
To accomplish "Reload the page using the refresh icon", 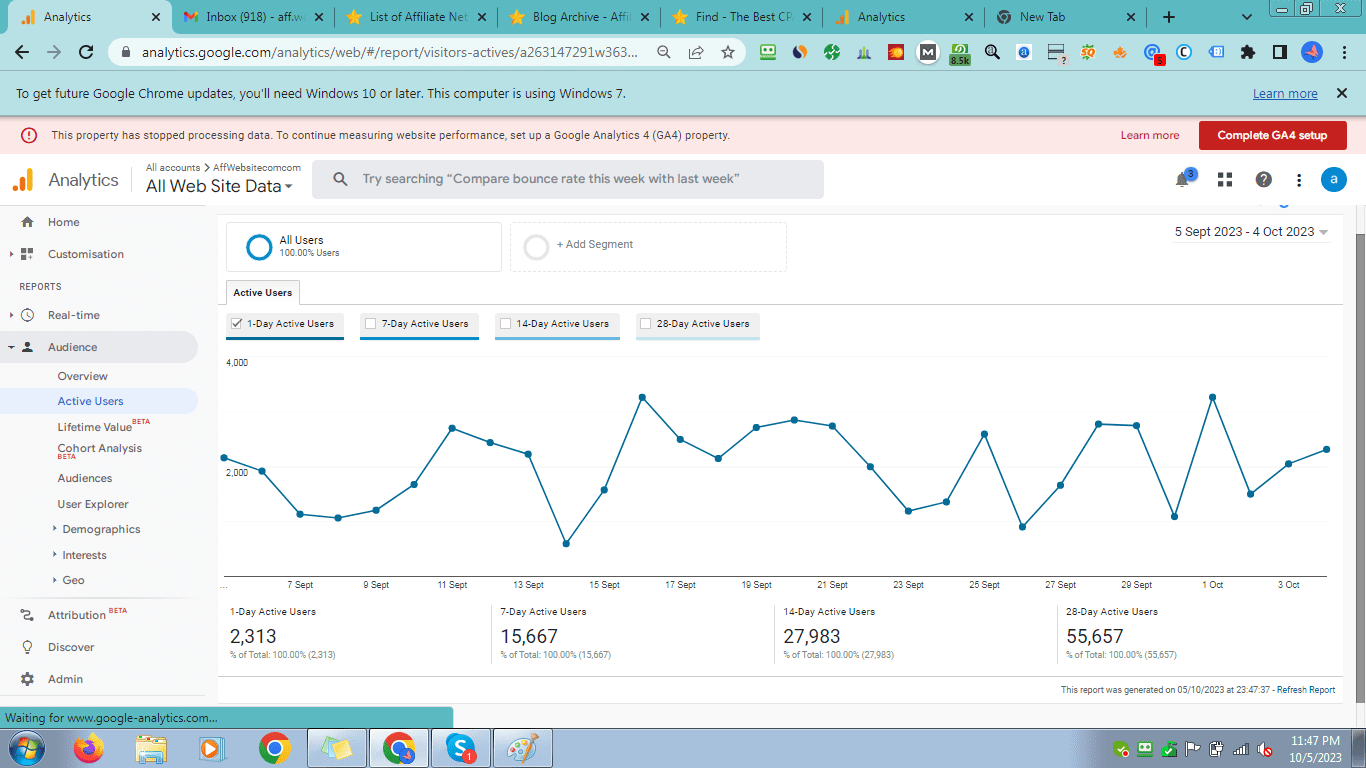I will 86,52.
